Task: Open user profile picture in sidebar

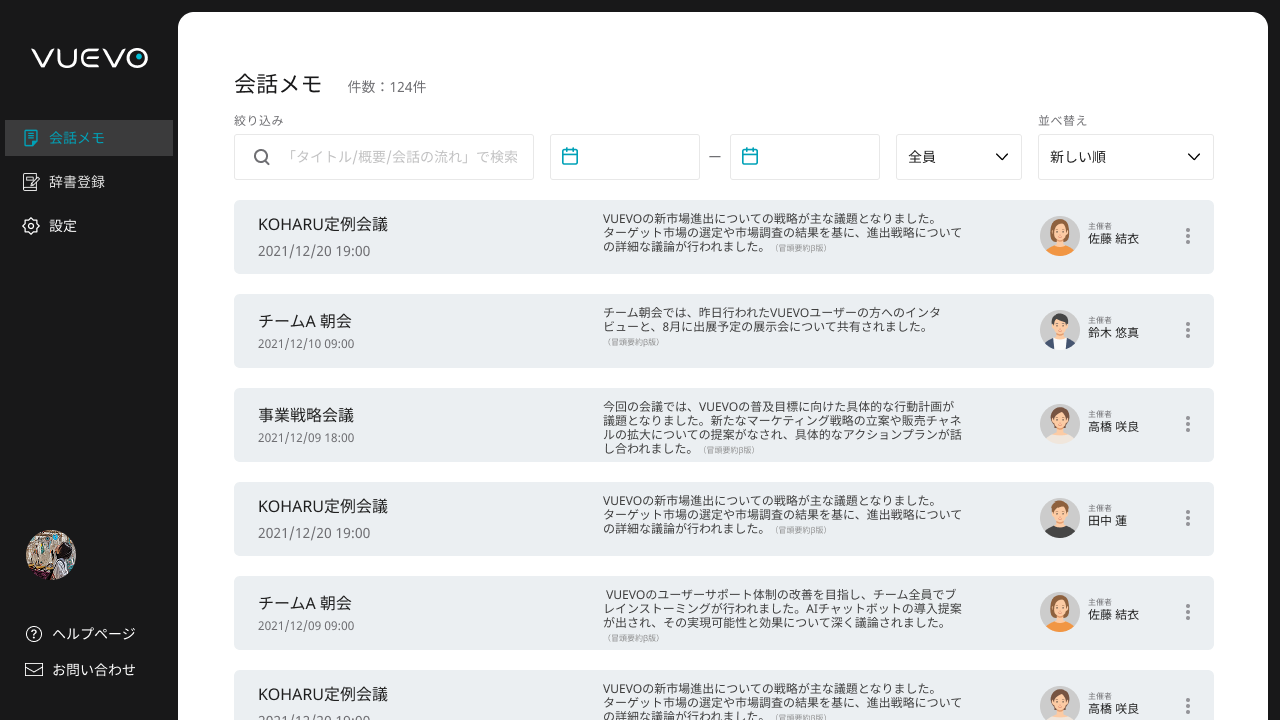Action: pos(51,555)
